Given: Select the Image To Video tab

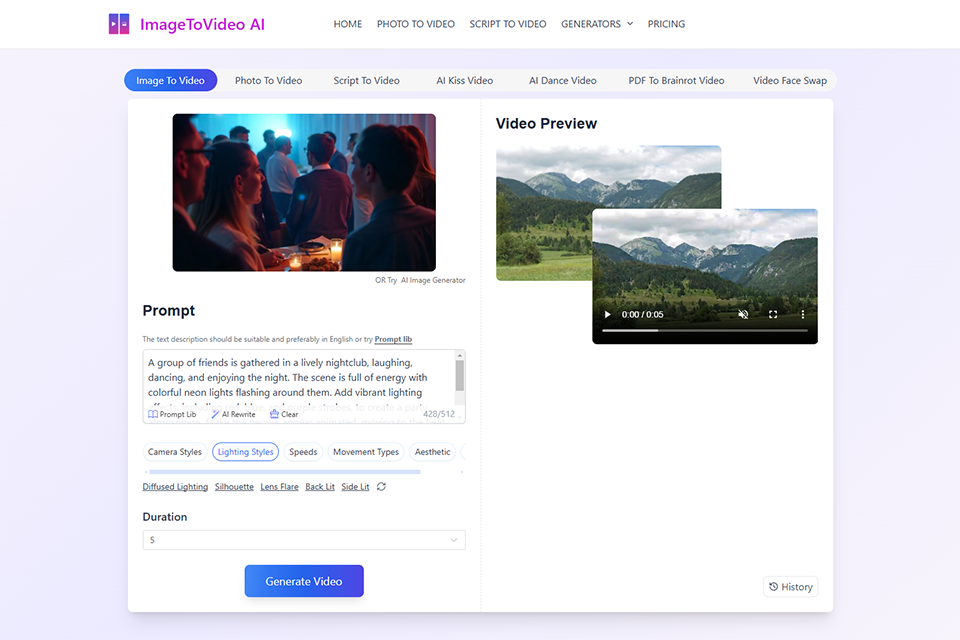Looking at the screenshot, I should point(170,80).
